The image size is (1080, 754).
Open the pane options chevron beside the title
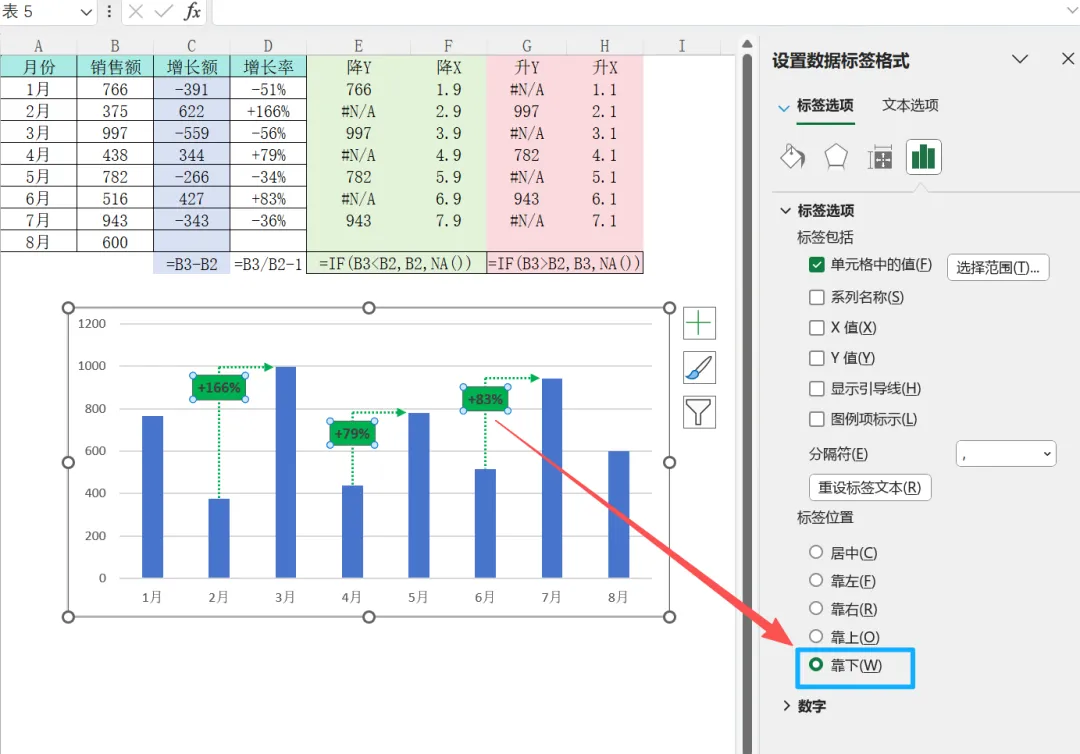(1020, 59)
